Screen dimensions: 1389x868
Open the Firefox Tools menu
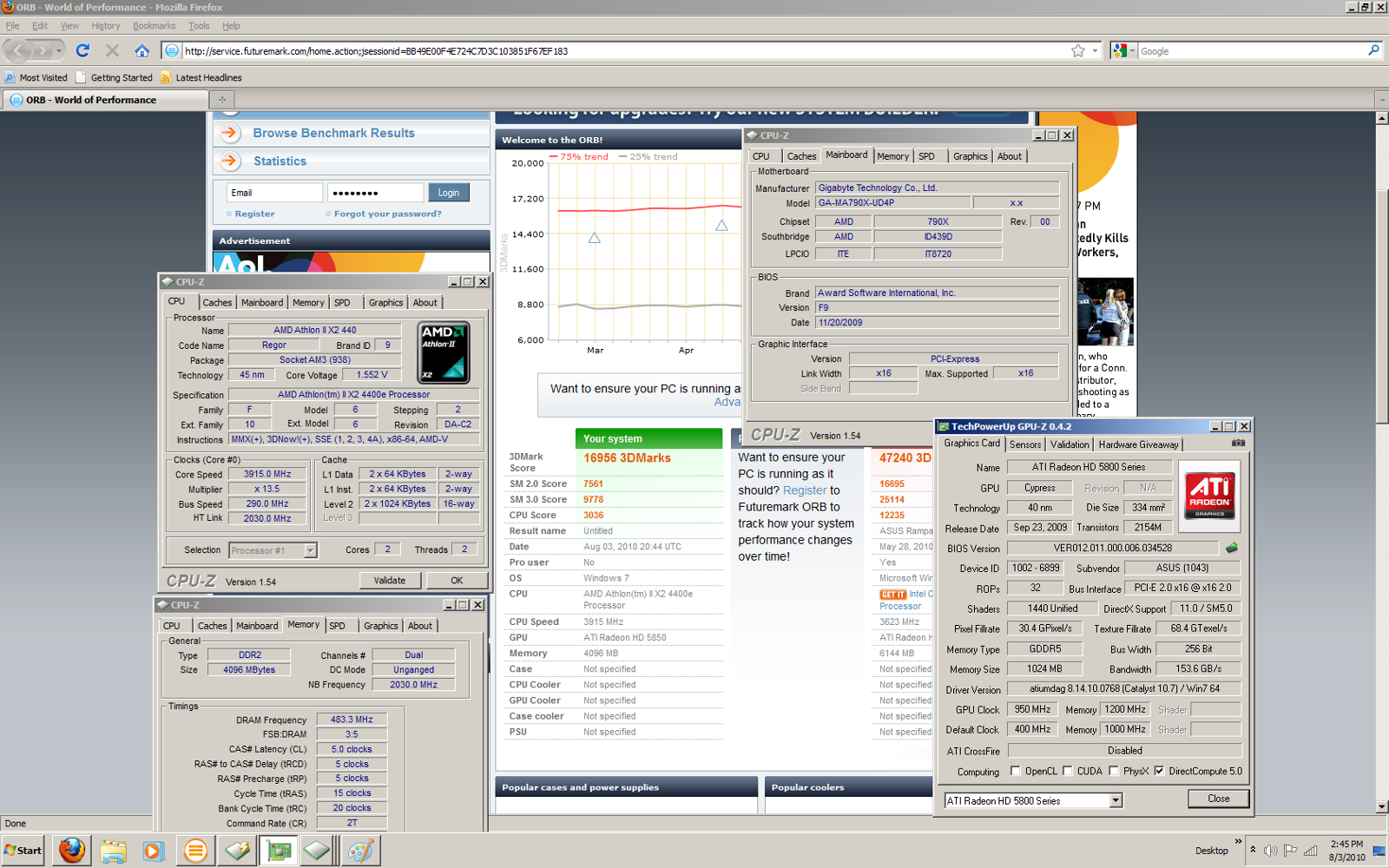pyautogui.click(x=199, y=26)
